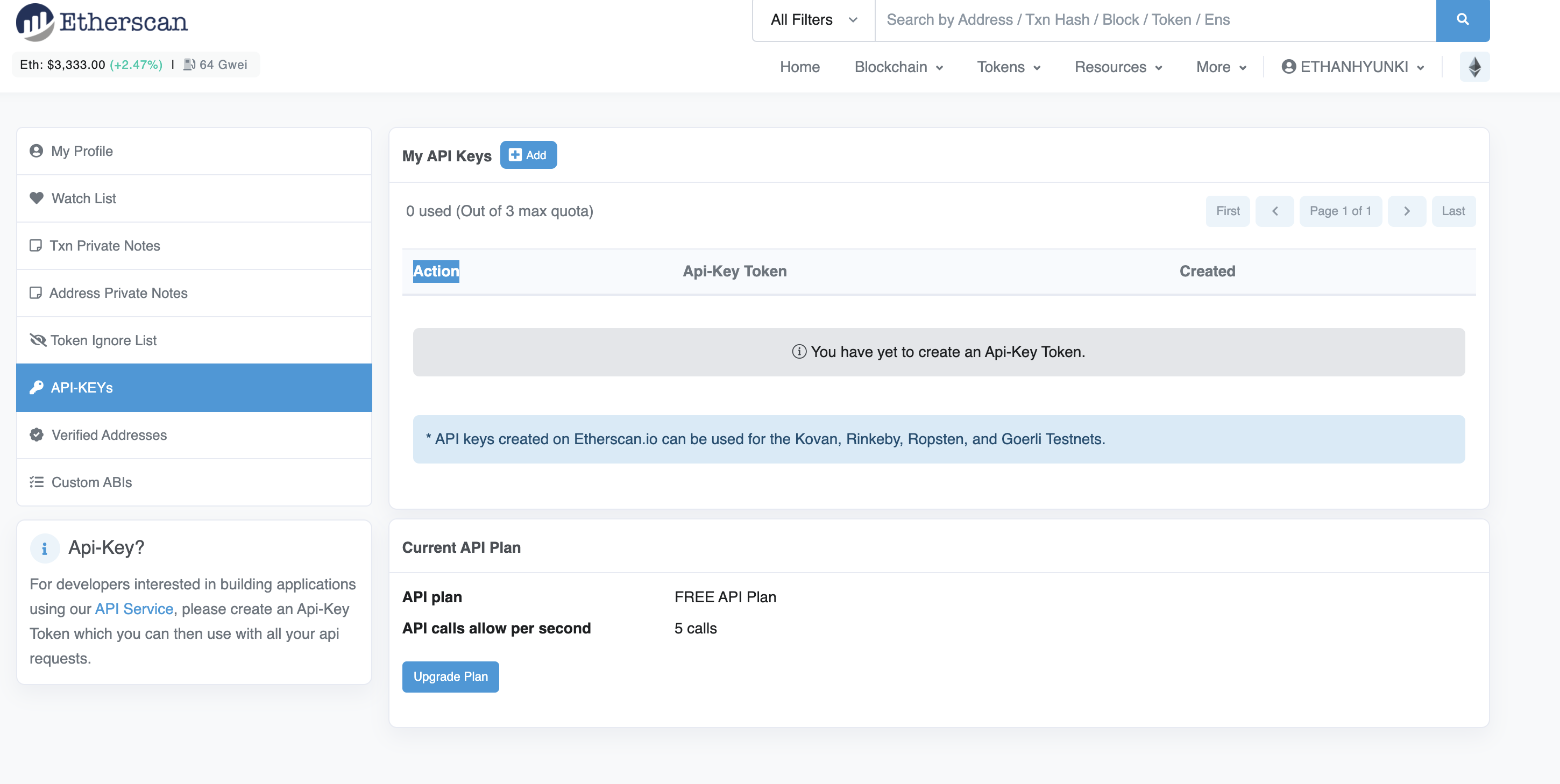Open Token Ignore List in the sidebar
The image size is (1560, 784).
click(103, 340)
